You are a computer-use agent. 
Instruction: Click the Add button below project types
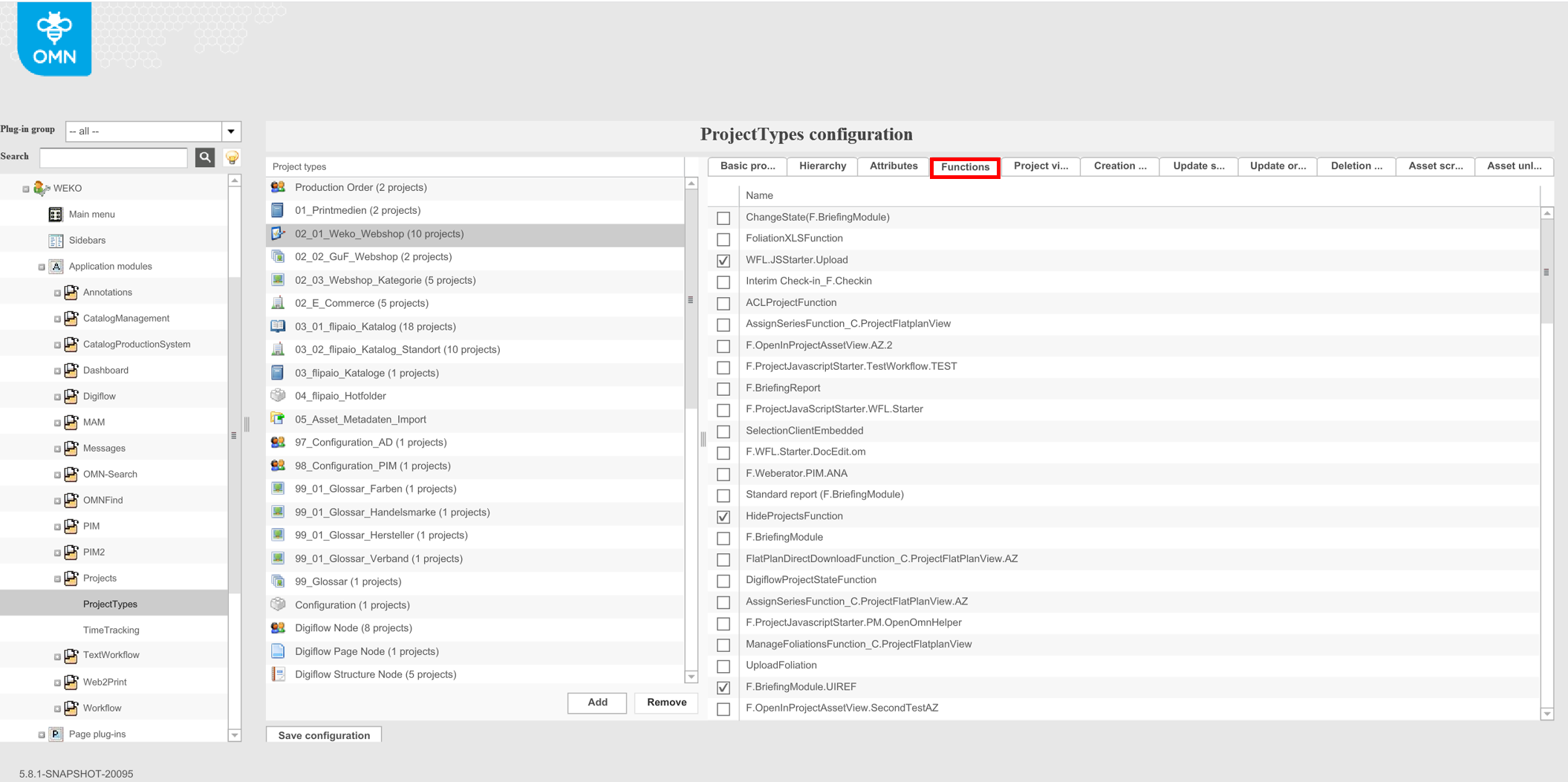click(x=596, y=703)
